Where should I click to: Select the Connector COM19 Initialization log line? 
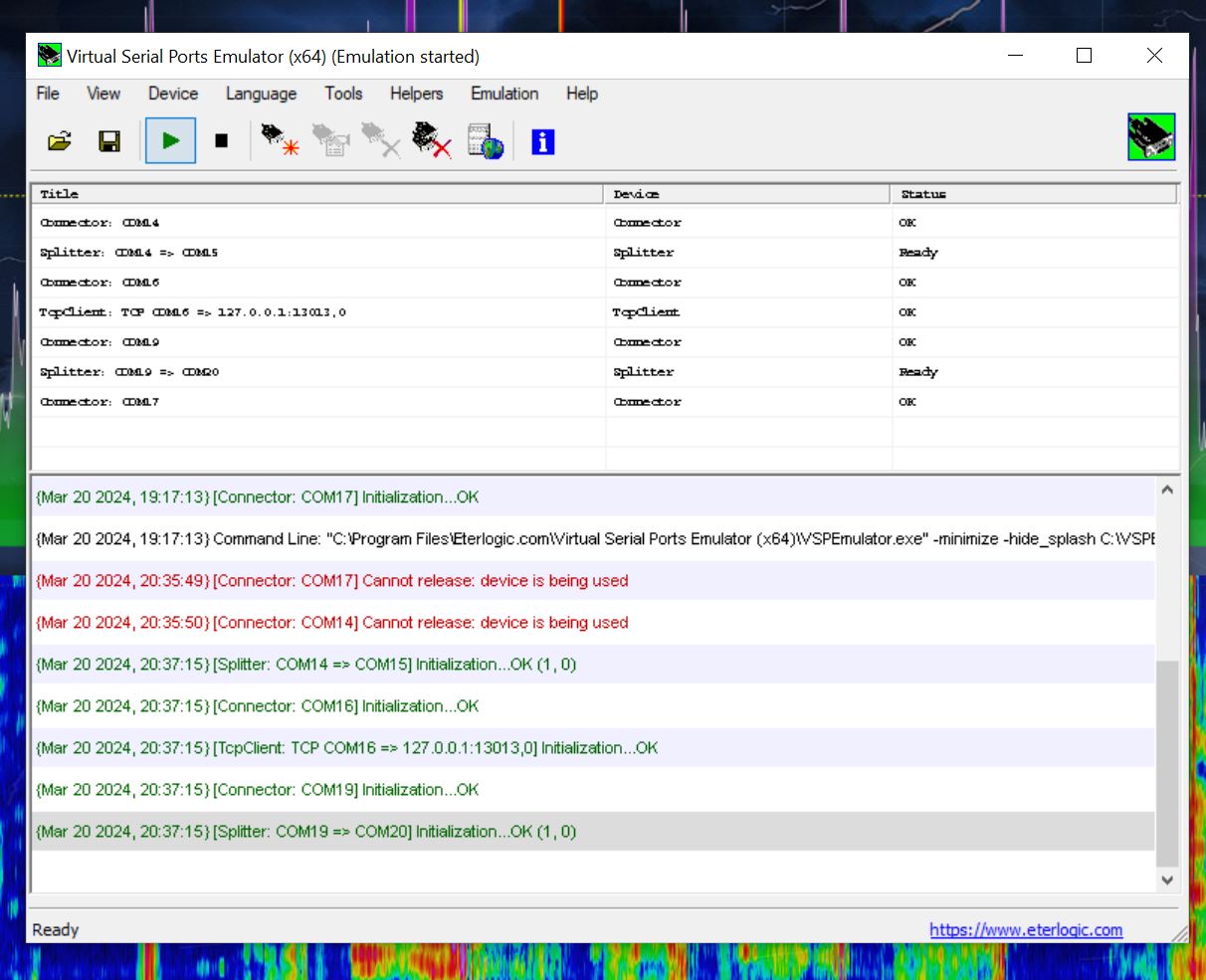coord(593,790)
